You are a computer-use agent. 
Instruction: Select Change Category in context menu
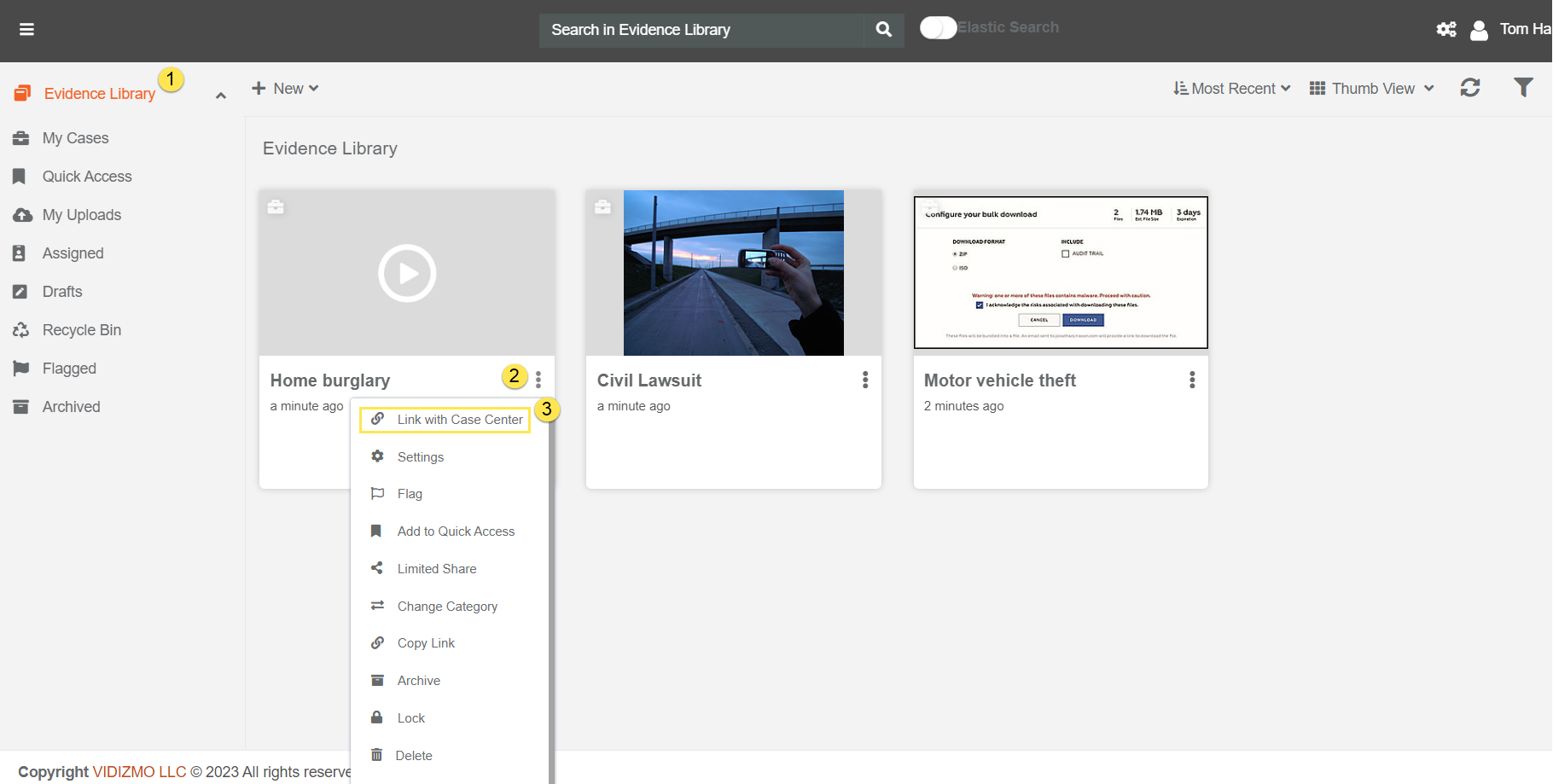pos(447,607)
